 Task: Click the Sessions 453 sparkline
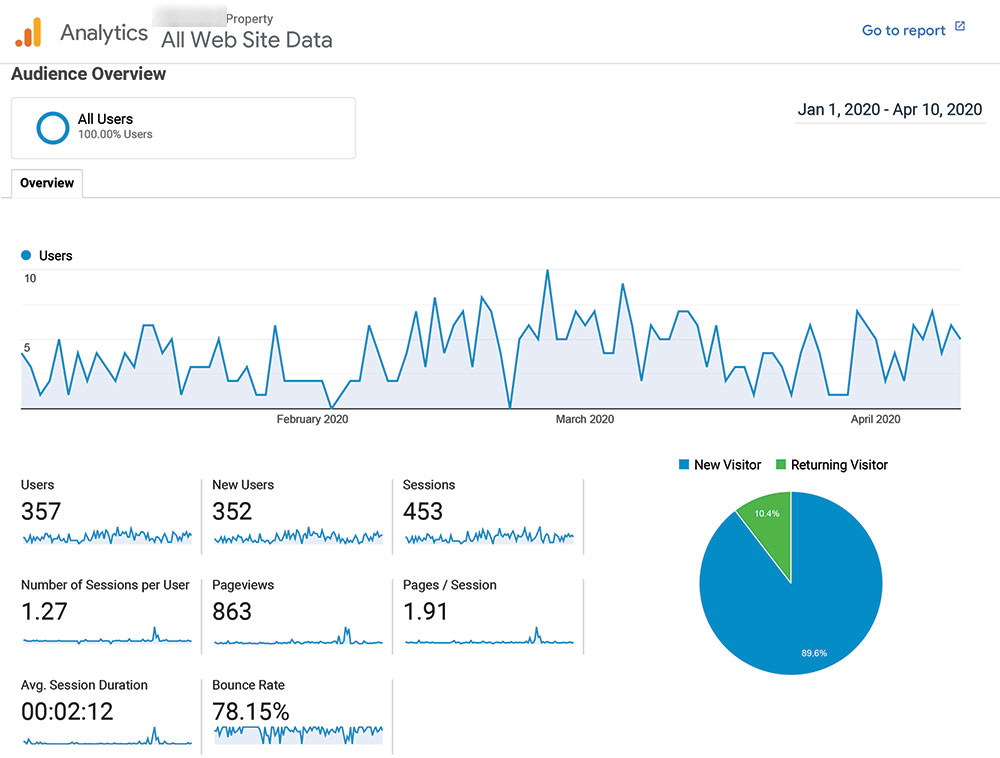click(x=489, y=536)
